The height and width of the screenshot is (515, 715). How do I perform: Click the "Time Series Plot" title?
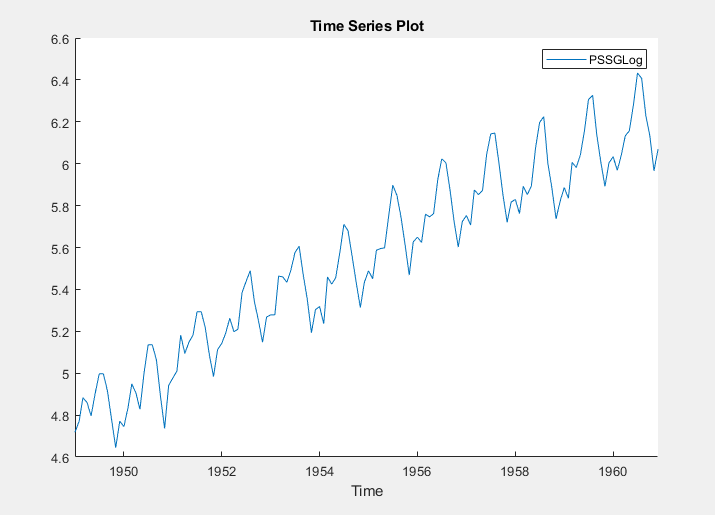pos(366,26)
